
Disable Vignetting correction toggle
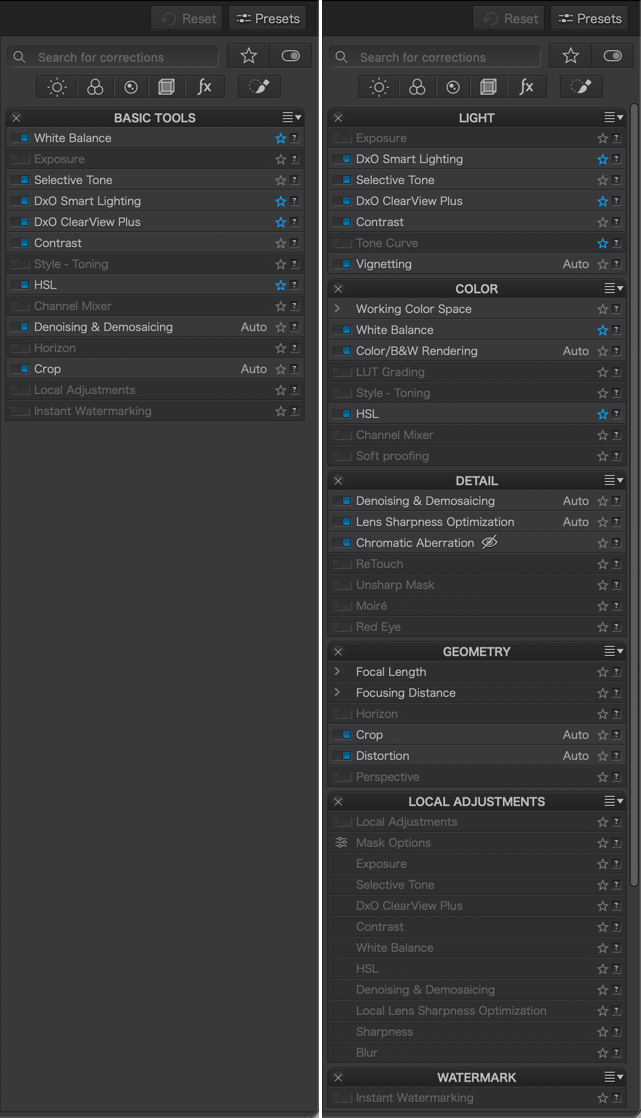pos(342,264)
